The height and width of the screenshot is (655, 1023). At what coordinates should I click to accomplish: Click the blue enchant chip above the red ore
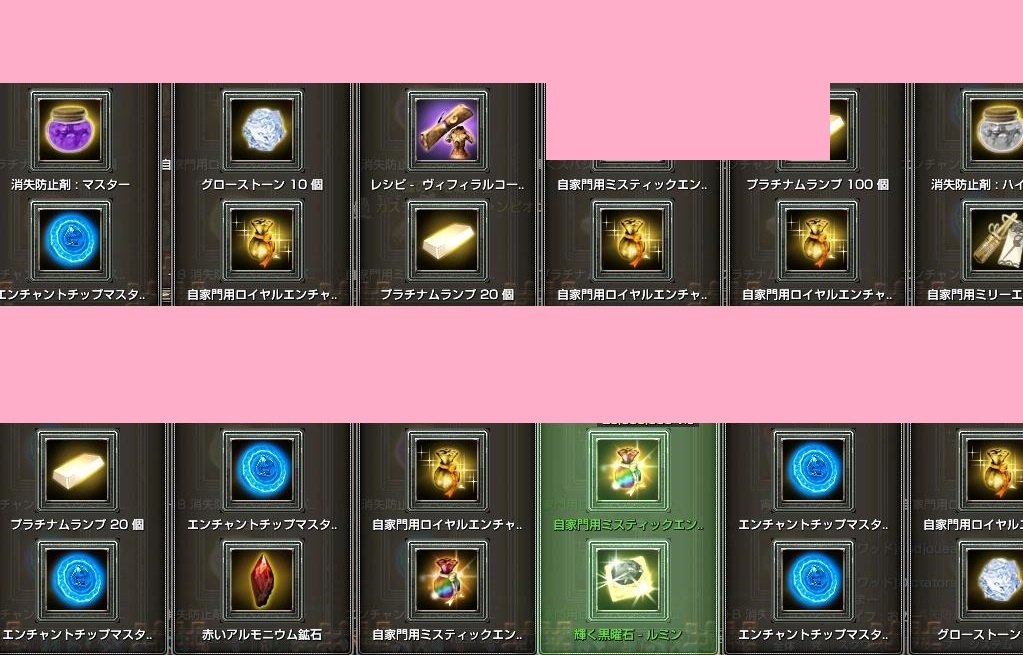262,470
